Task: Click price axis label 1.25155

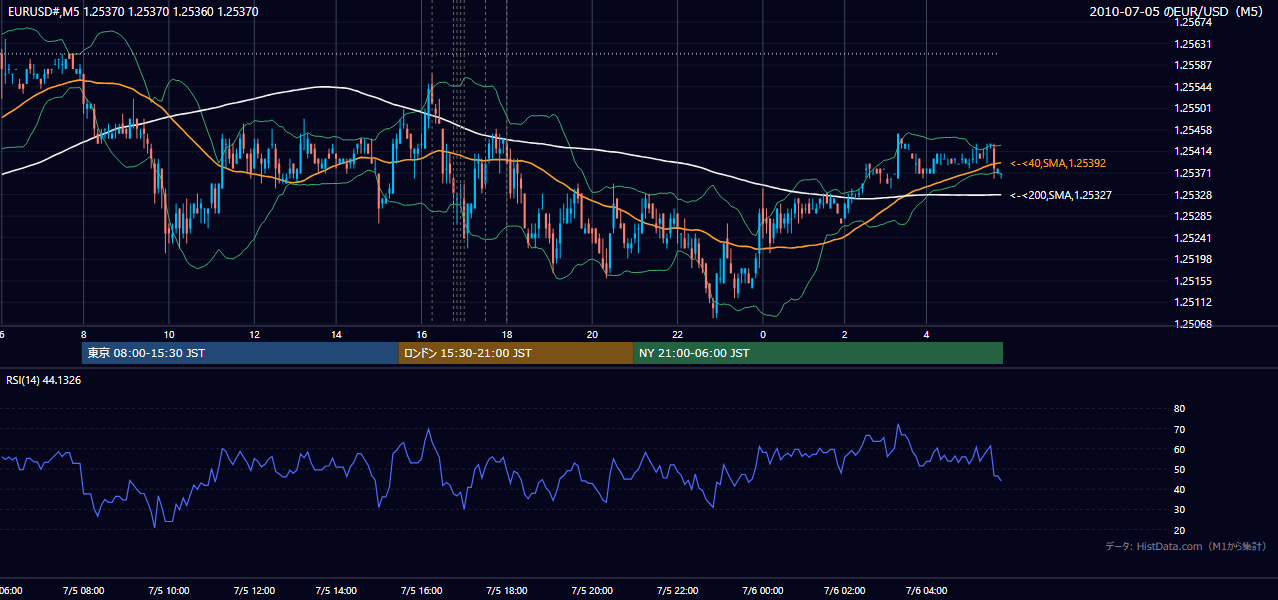Action: (x=1194, y=281)
